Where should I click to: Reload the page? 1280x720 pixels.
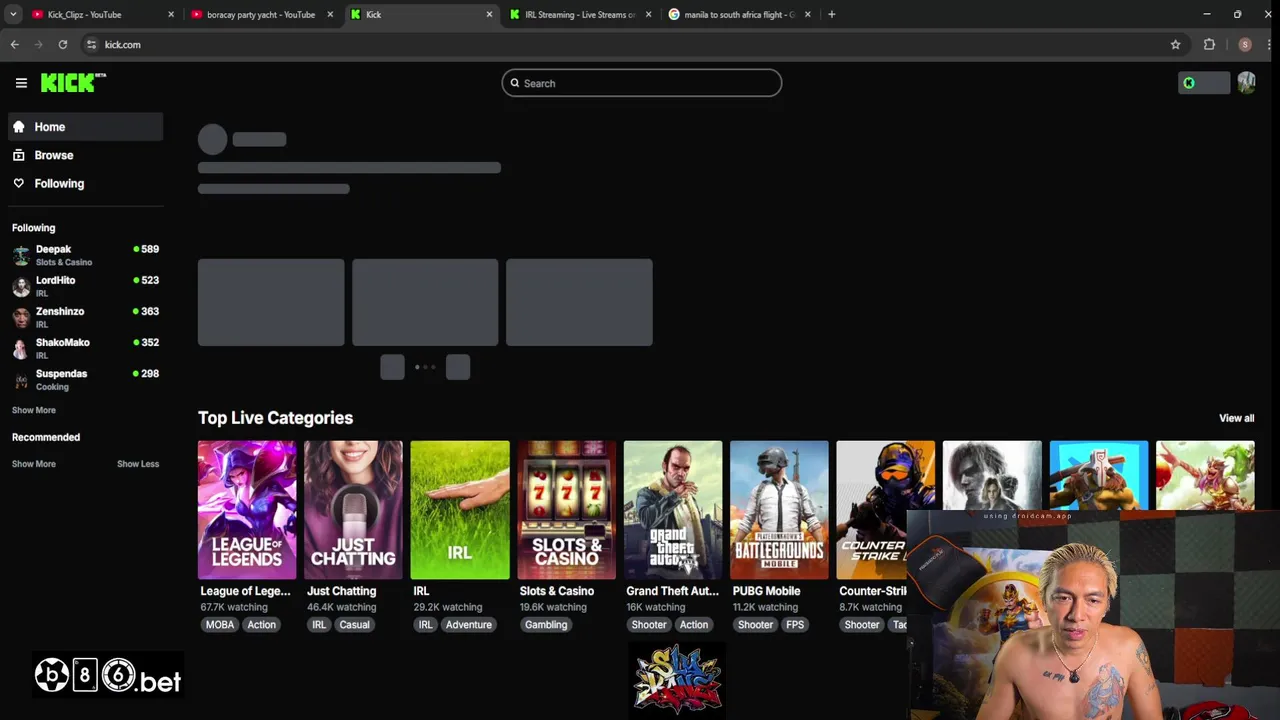point(62,44)
